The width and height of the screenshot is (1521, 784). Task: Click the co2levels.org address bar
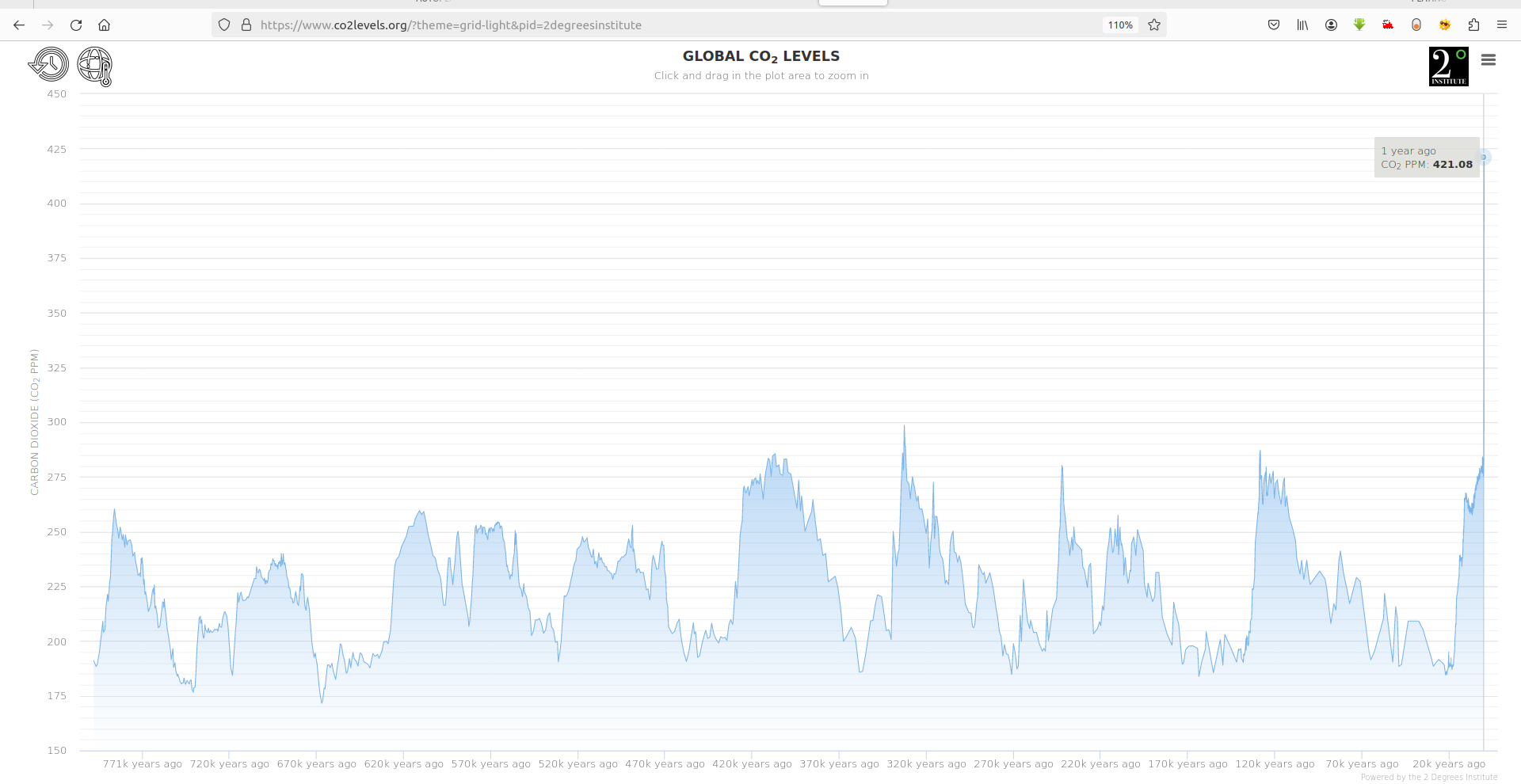point(673,25)
